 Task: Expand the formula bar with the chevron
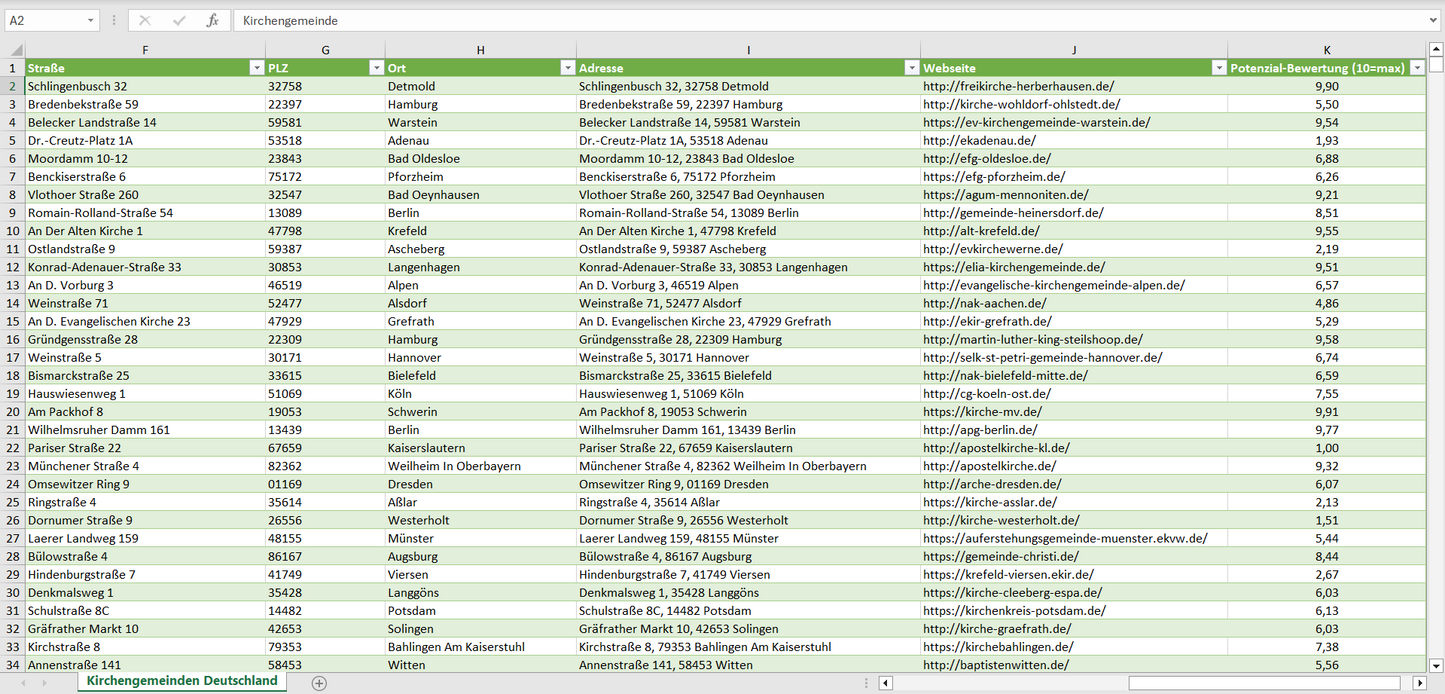click(1434, 20)
